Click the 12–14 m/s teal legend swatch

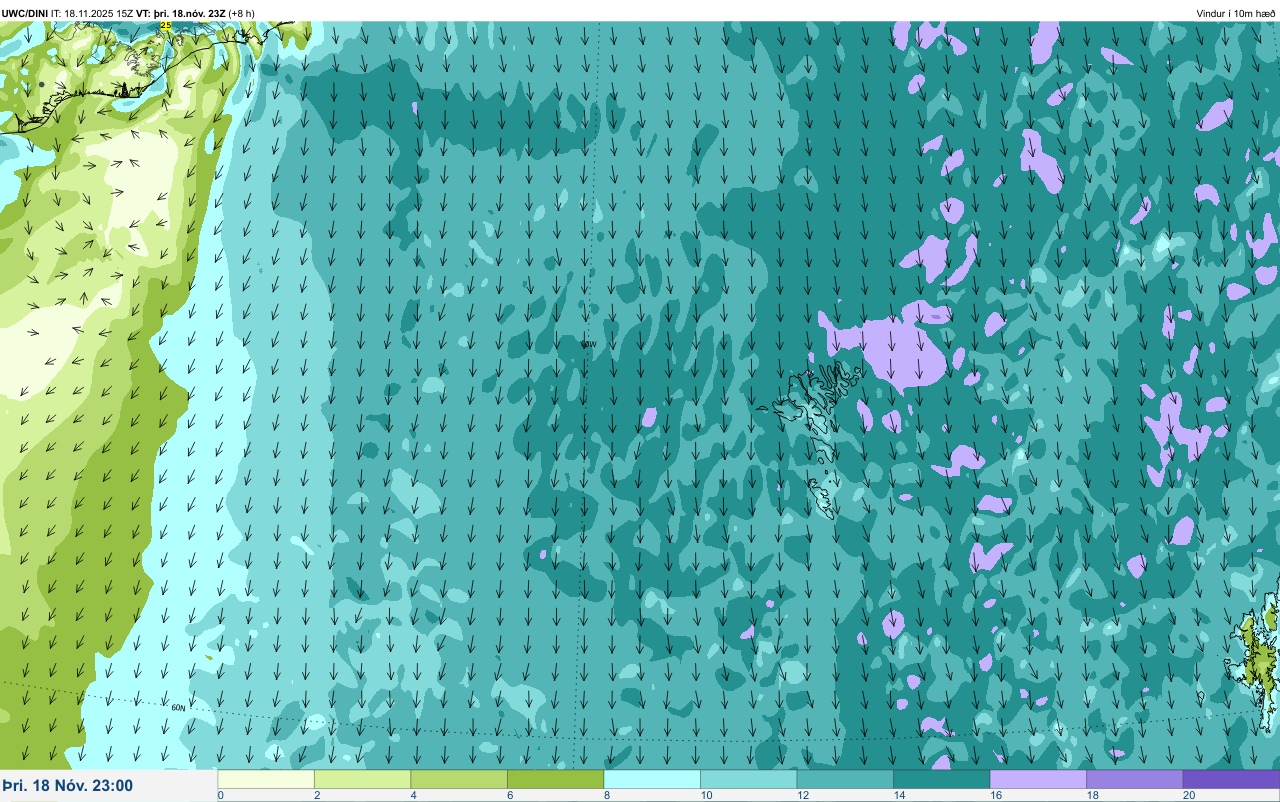point(845,779)
